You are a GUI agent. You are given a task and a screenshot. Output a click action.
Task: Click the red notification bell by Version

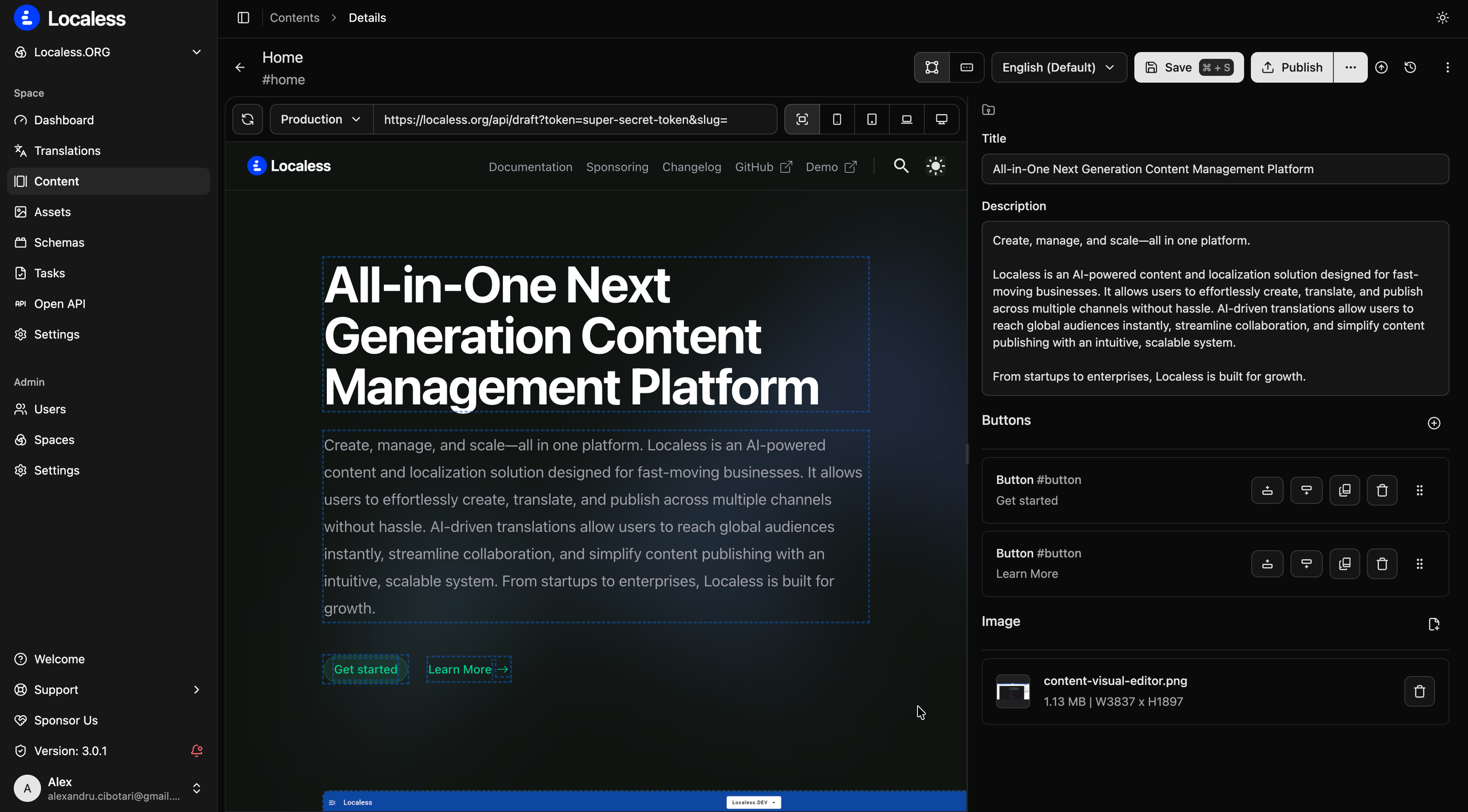(196, 750)
